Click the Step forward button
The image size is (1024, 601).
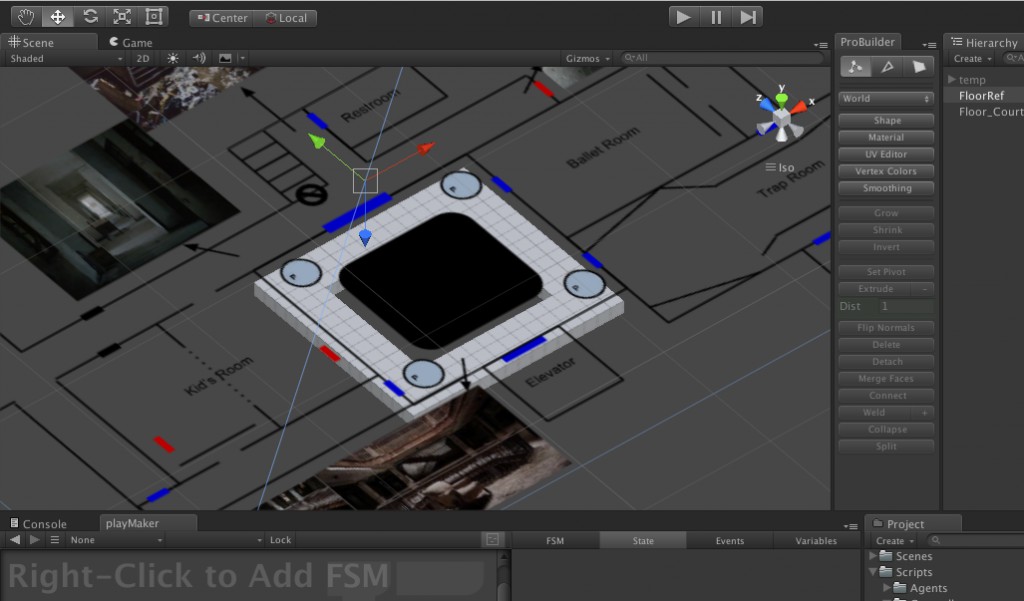point(747,17)
